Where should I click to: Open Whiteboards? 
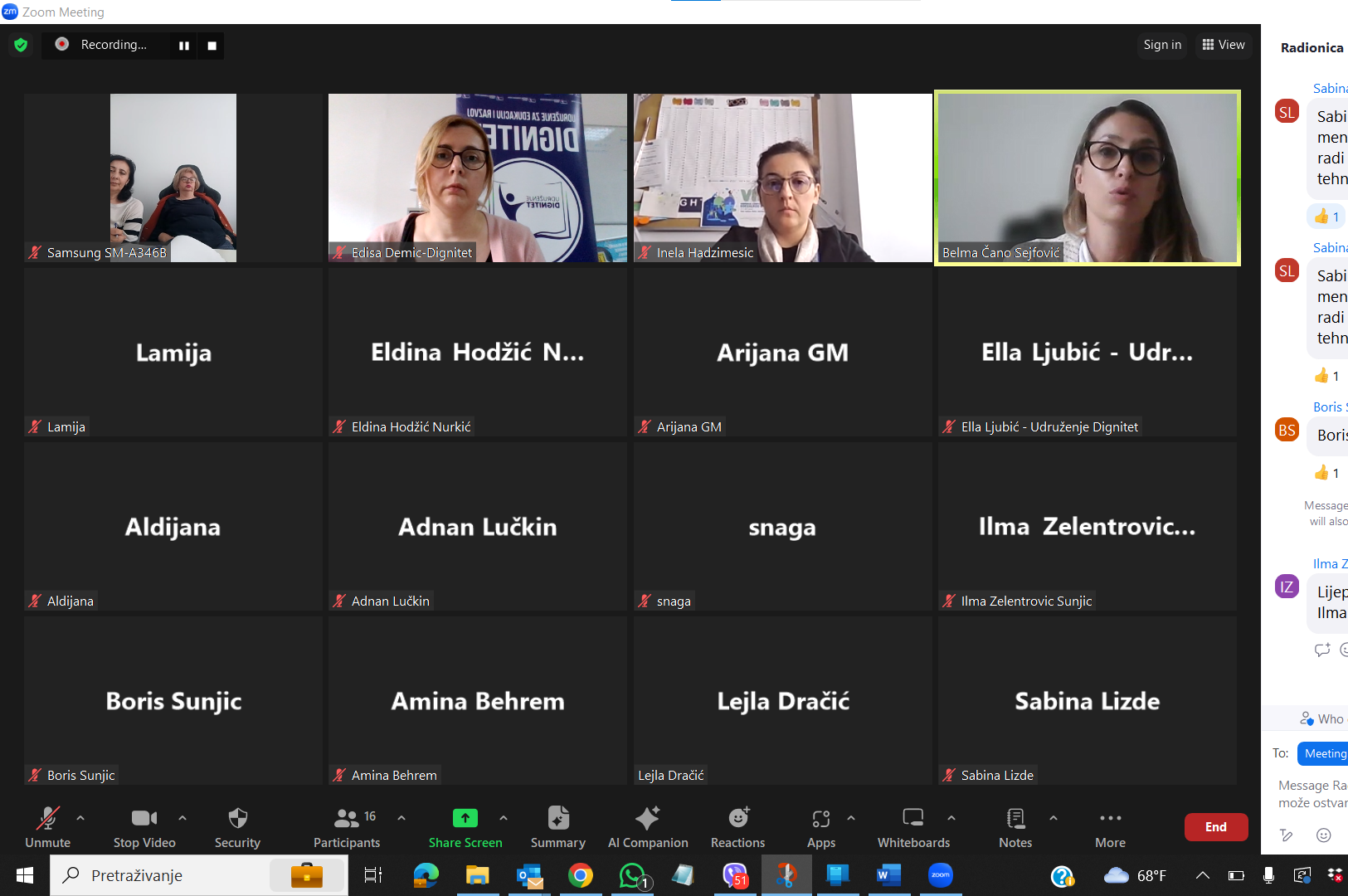coord(913,827)
